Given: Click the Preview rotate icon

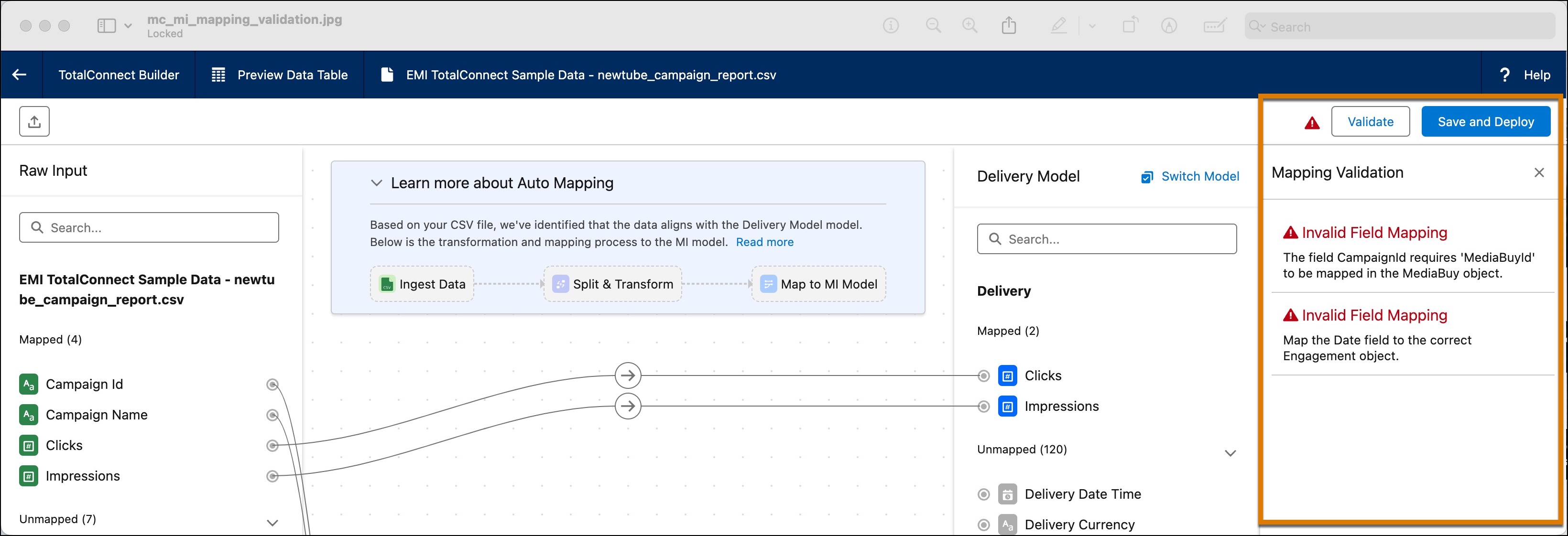Looking at the screenshot, I should (1131, 25).
